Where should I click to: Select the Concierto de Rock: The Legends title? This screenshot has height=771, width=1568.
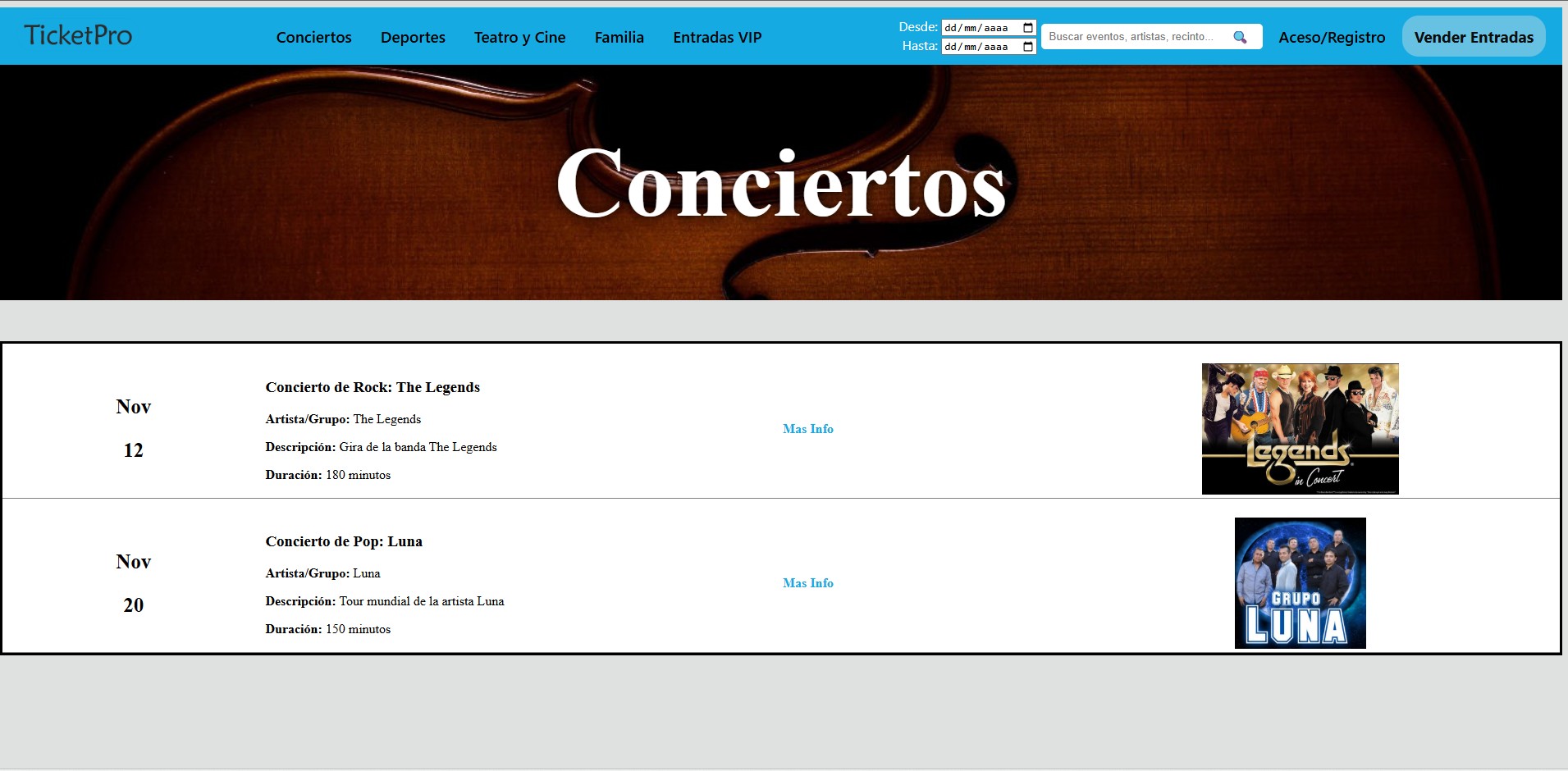coord(373,387)
